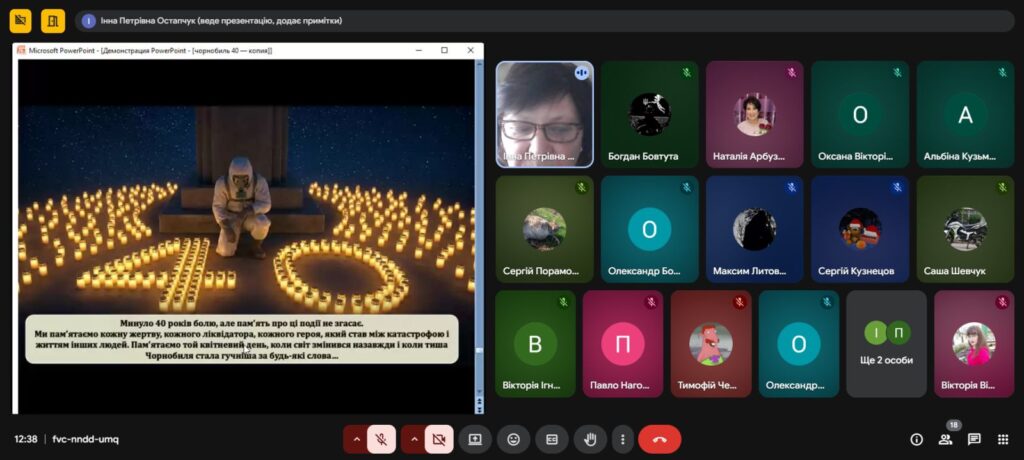This screenshot has height=460, width=1024.
Task: Open the three-dot more options menu
Action: (x=623, y=439)
